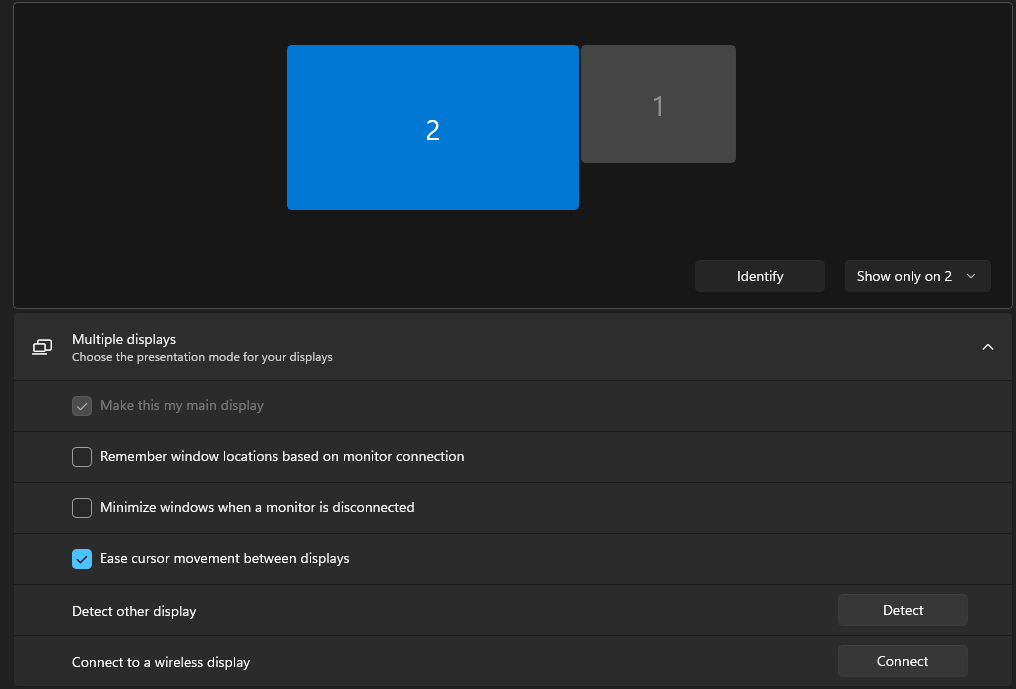The height and width of the screenshot is (689, 1016).
Task: Click Connect for wireless display
Action: (902, 661)
